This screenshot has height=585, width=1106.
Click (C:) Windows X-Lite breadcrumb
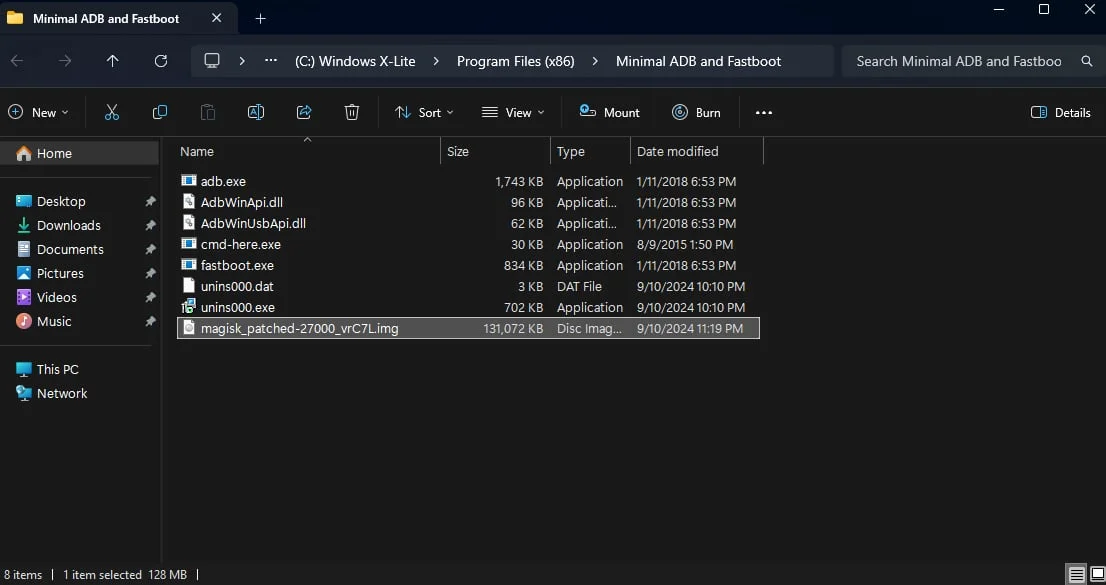point(355,61)
